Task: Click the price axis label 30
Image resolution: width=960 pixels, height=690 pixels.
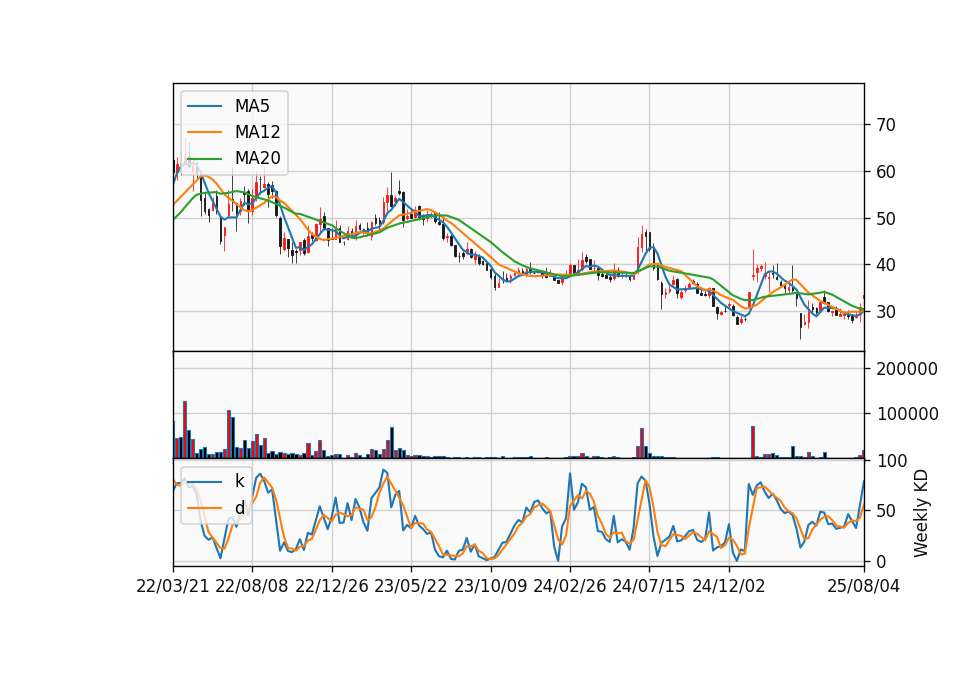Action: 886,312
